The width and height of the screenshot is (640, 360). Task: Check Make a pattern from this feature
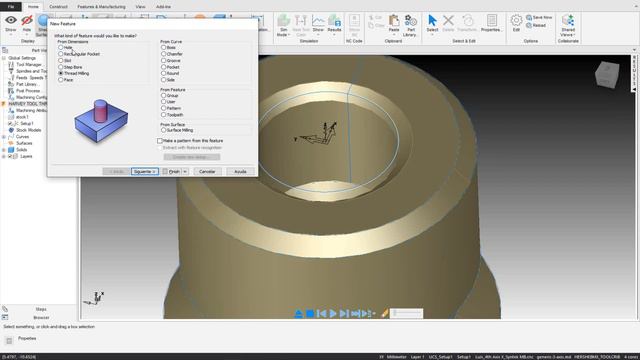(160, 141)
